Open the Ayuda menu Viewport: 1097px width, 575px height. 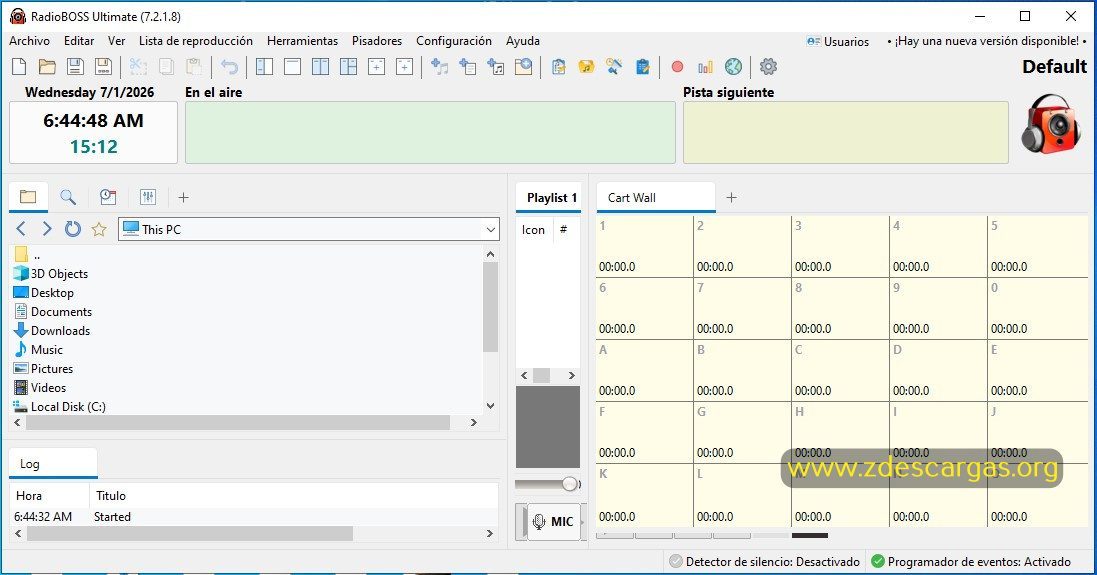click(523, 41)
